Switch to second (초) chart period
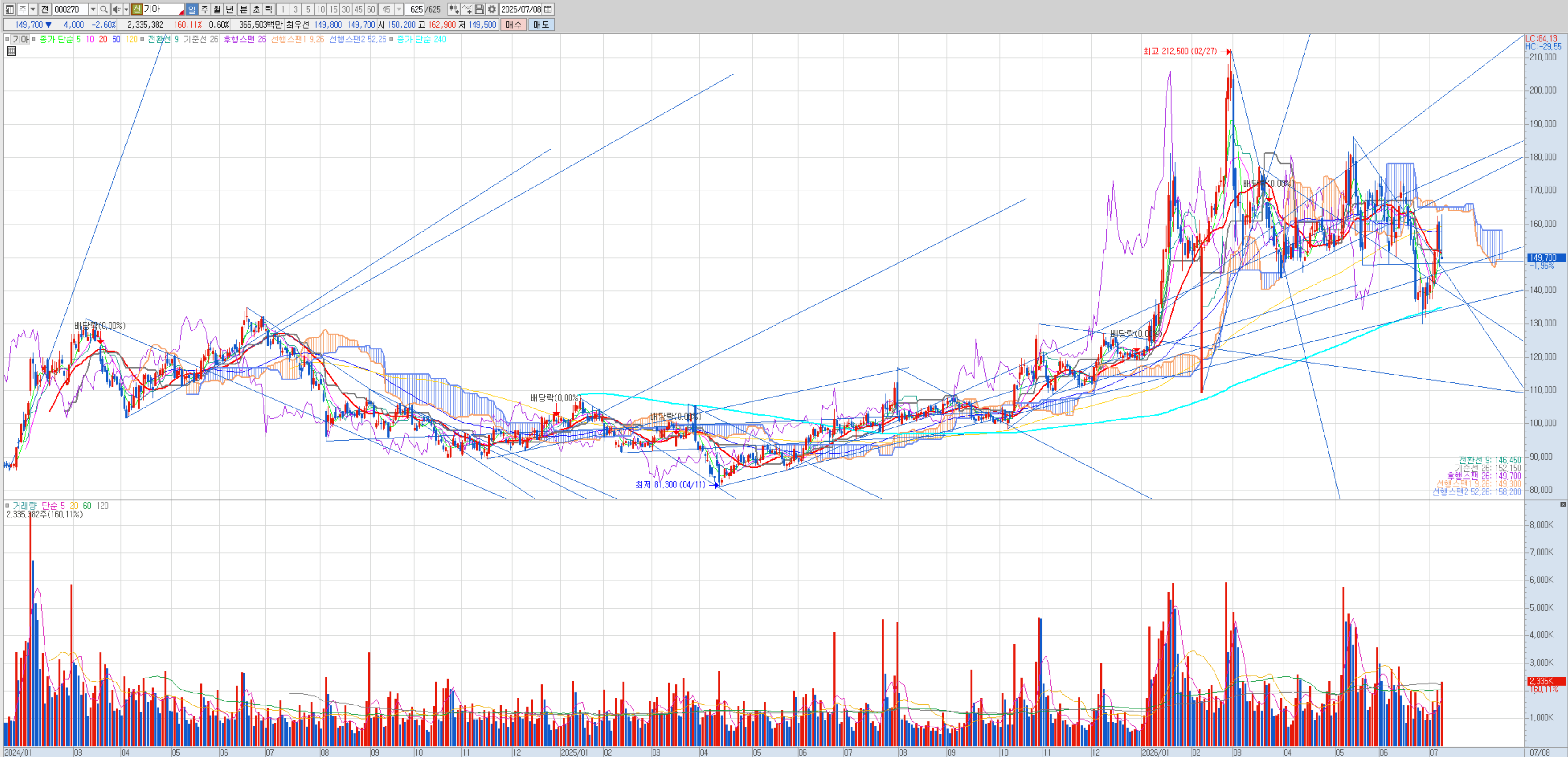Viewport: 1568px width, 757px height. point(256,9)
